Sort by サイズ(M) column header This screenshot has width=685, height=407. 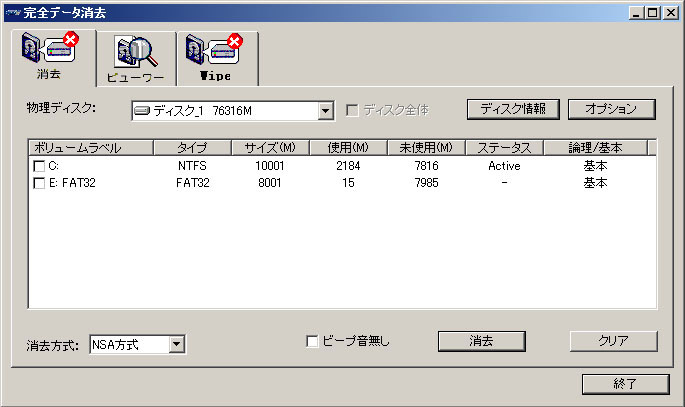pyautogui.click(x=270, y=148)
